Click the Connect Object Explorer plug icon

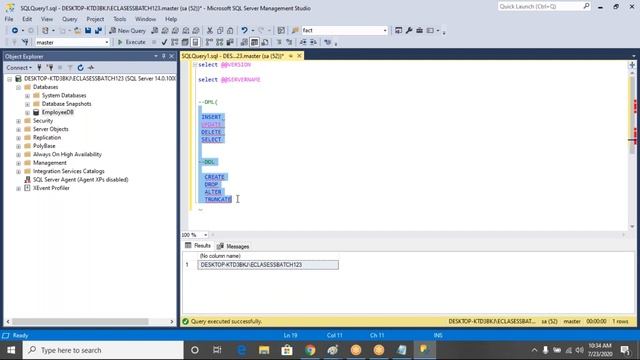pos(39,68)
